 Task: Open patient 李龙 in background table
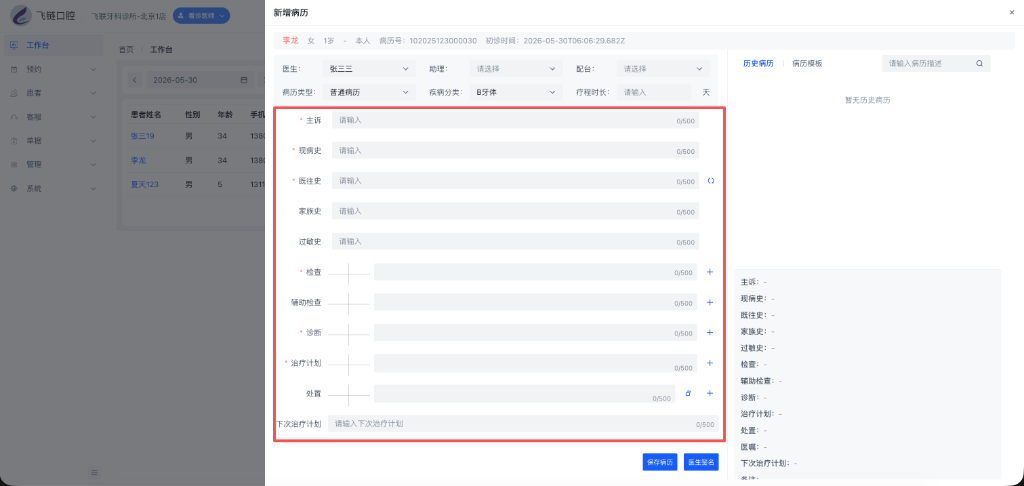[x=138, y=160]
